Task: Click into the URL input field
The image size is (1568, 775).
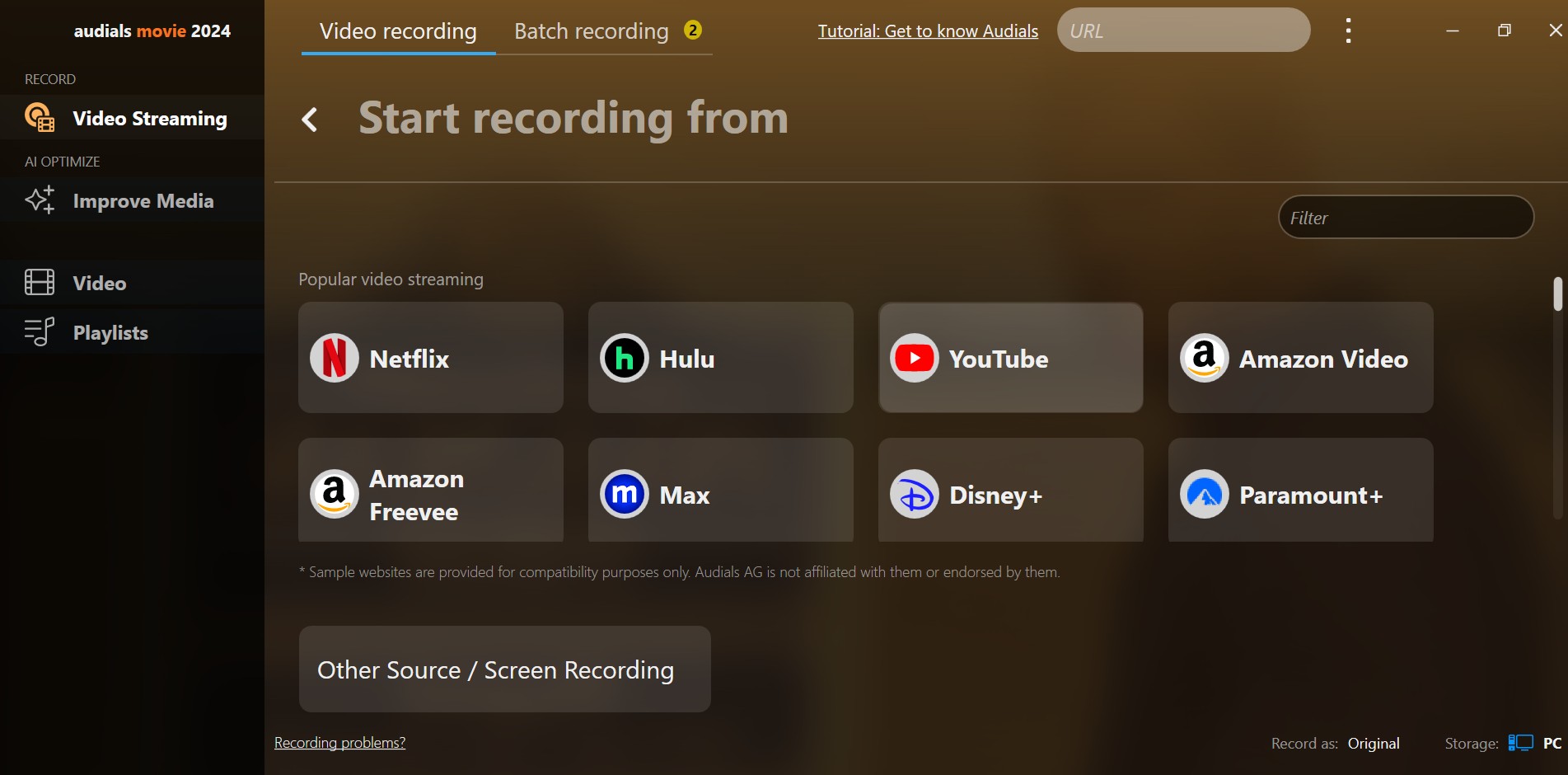Action: (1184, 31)
